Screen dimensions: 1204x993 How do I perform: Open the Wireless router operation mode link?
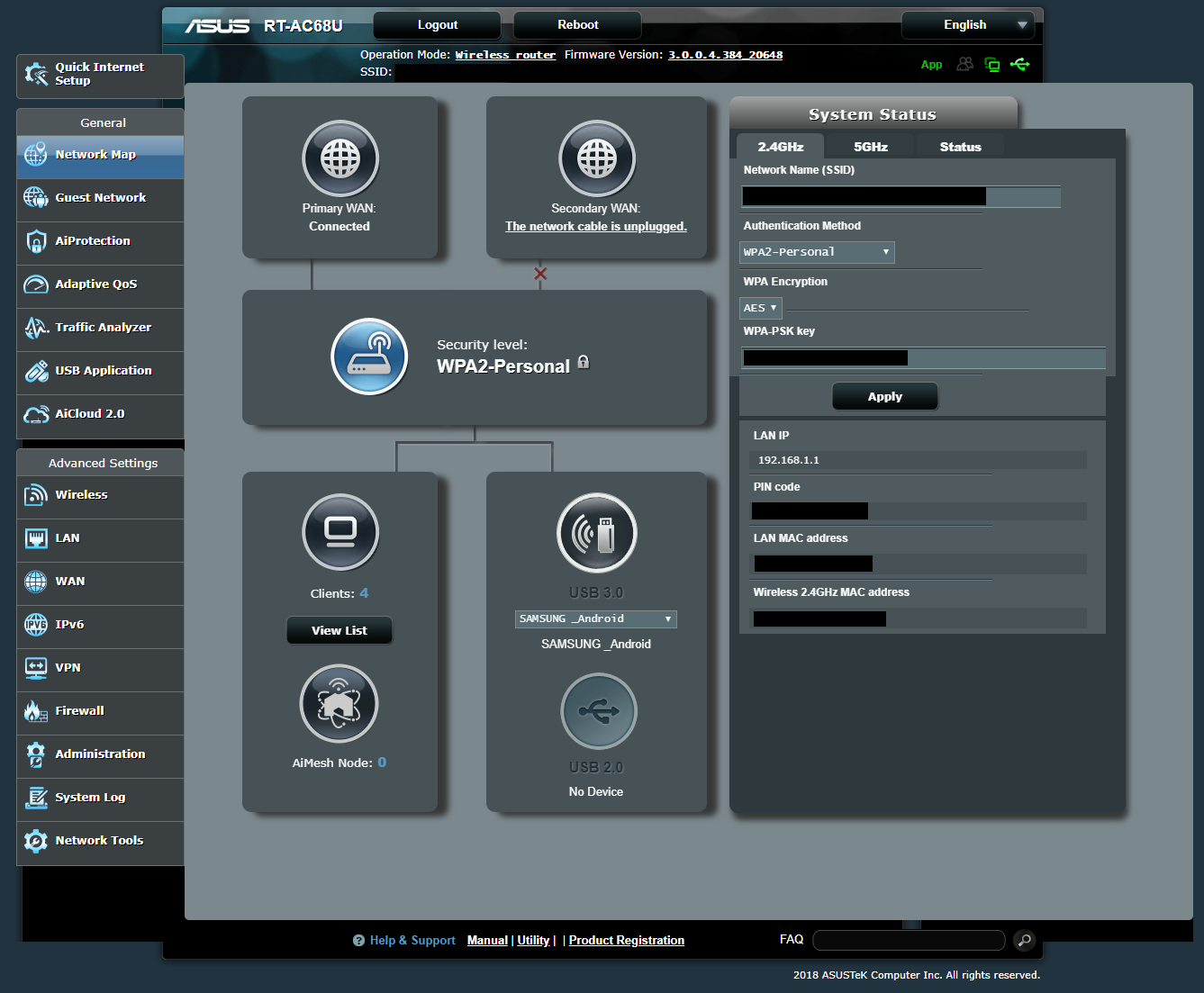coord(505,55)
